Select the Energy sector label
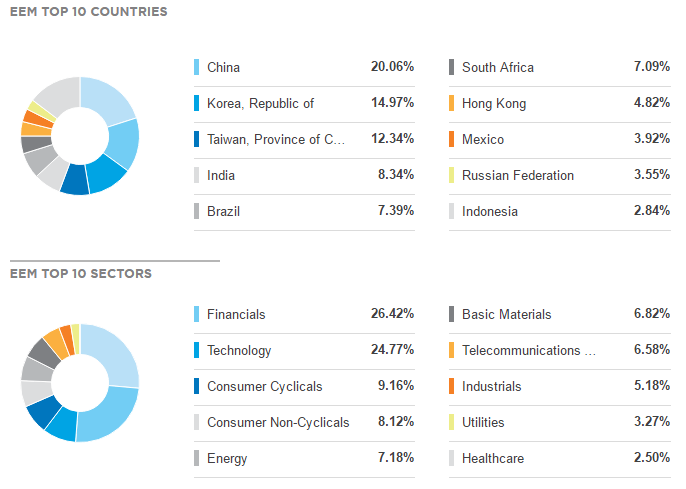686x489 pixels. [x=227, y=458]
